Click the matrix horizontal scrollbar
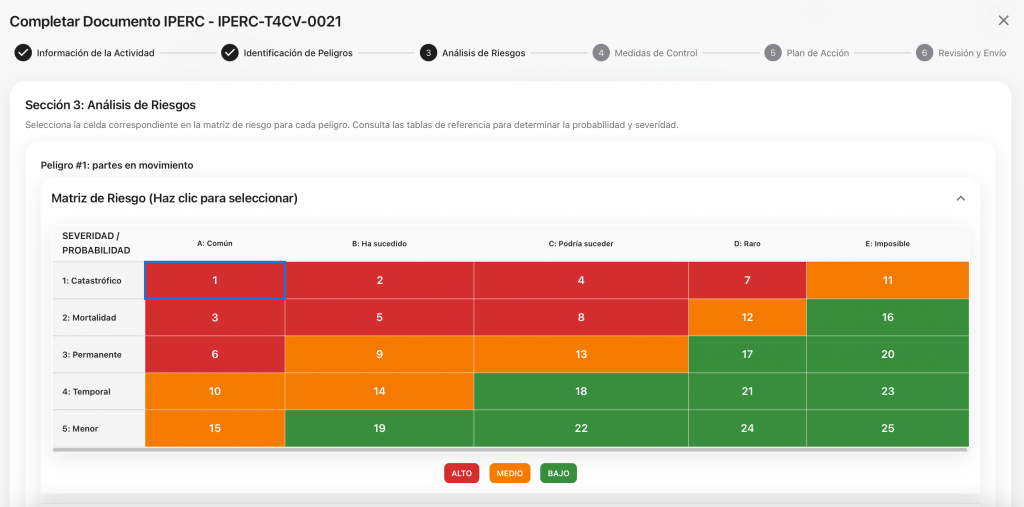Screen dimensions: 1024x507 tap(510, 450)
